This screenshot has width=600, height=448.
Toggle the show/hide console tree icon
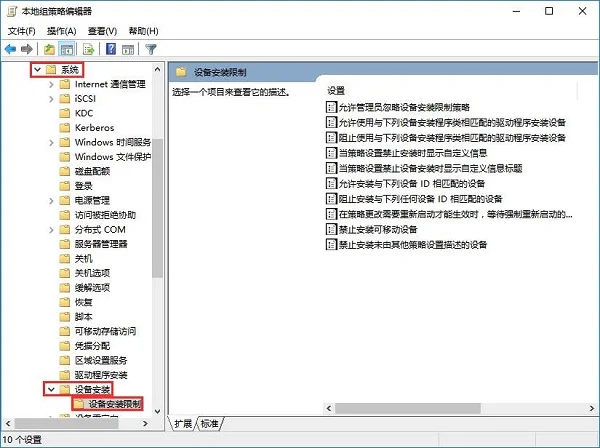click(67, 49)
